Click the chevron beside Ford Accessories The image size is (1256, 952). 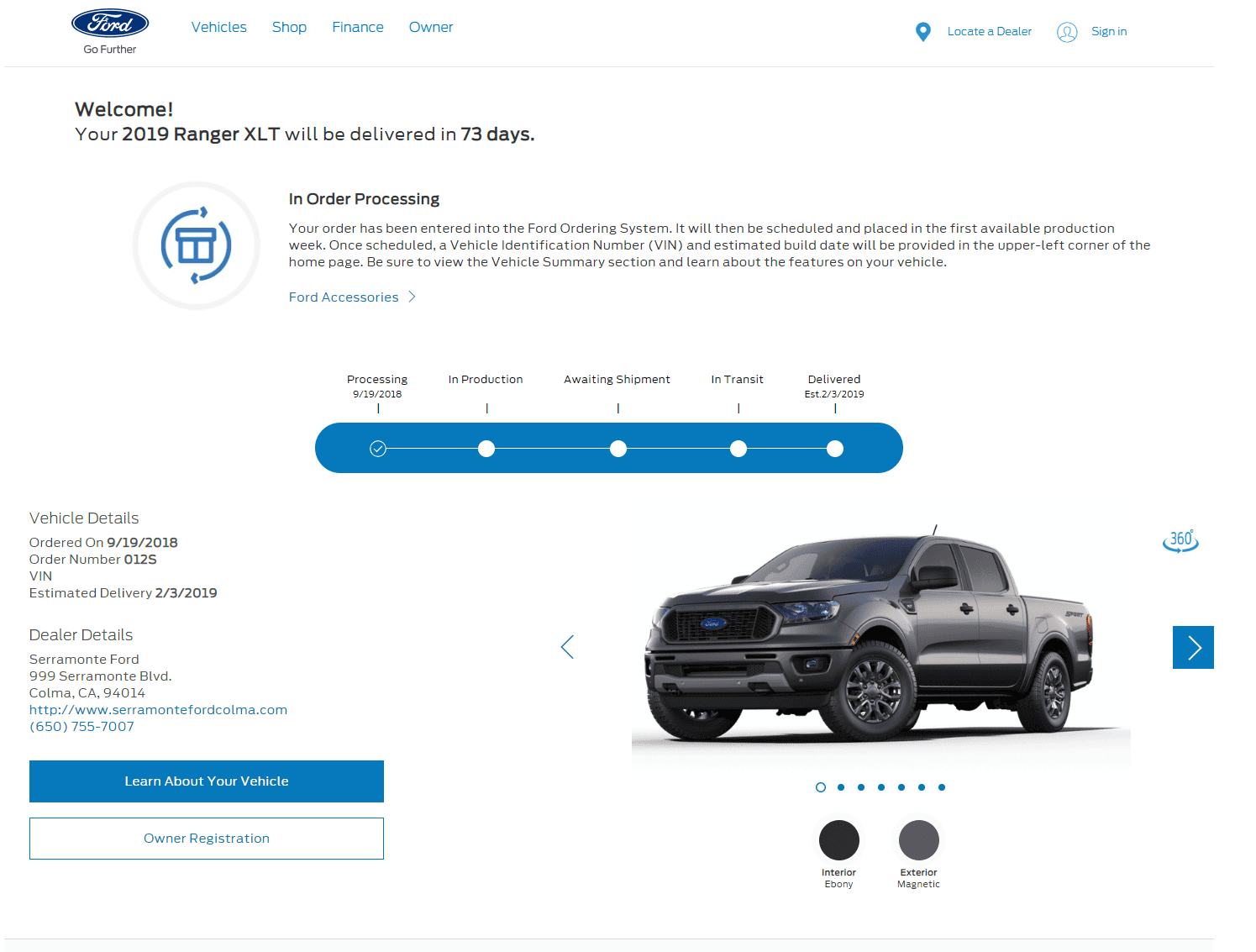[412, 297]
